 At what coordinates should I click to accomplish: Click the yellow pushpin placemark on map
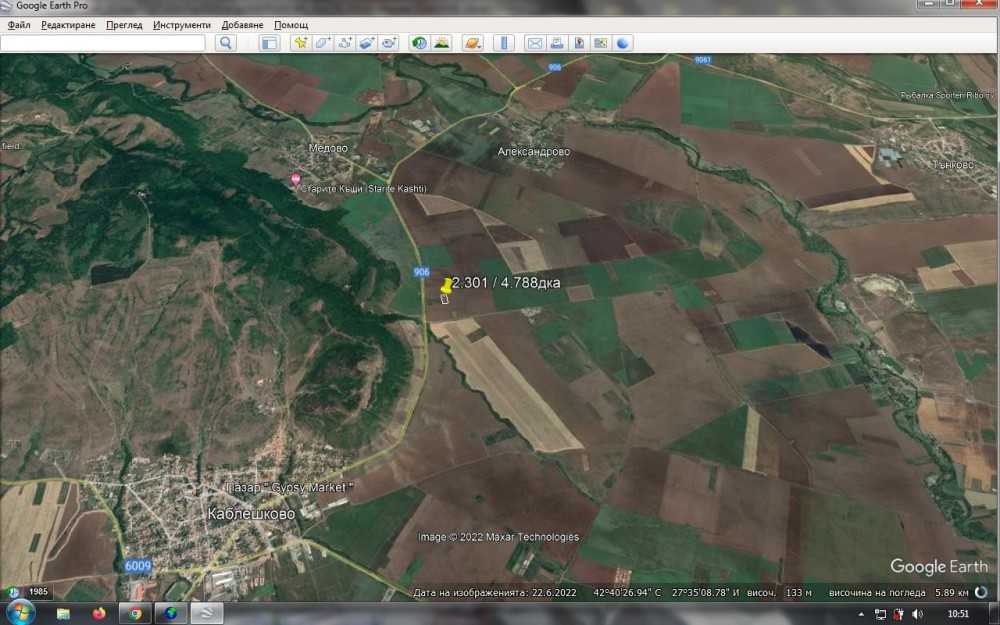446,286
